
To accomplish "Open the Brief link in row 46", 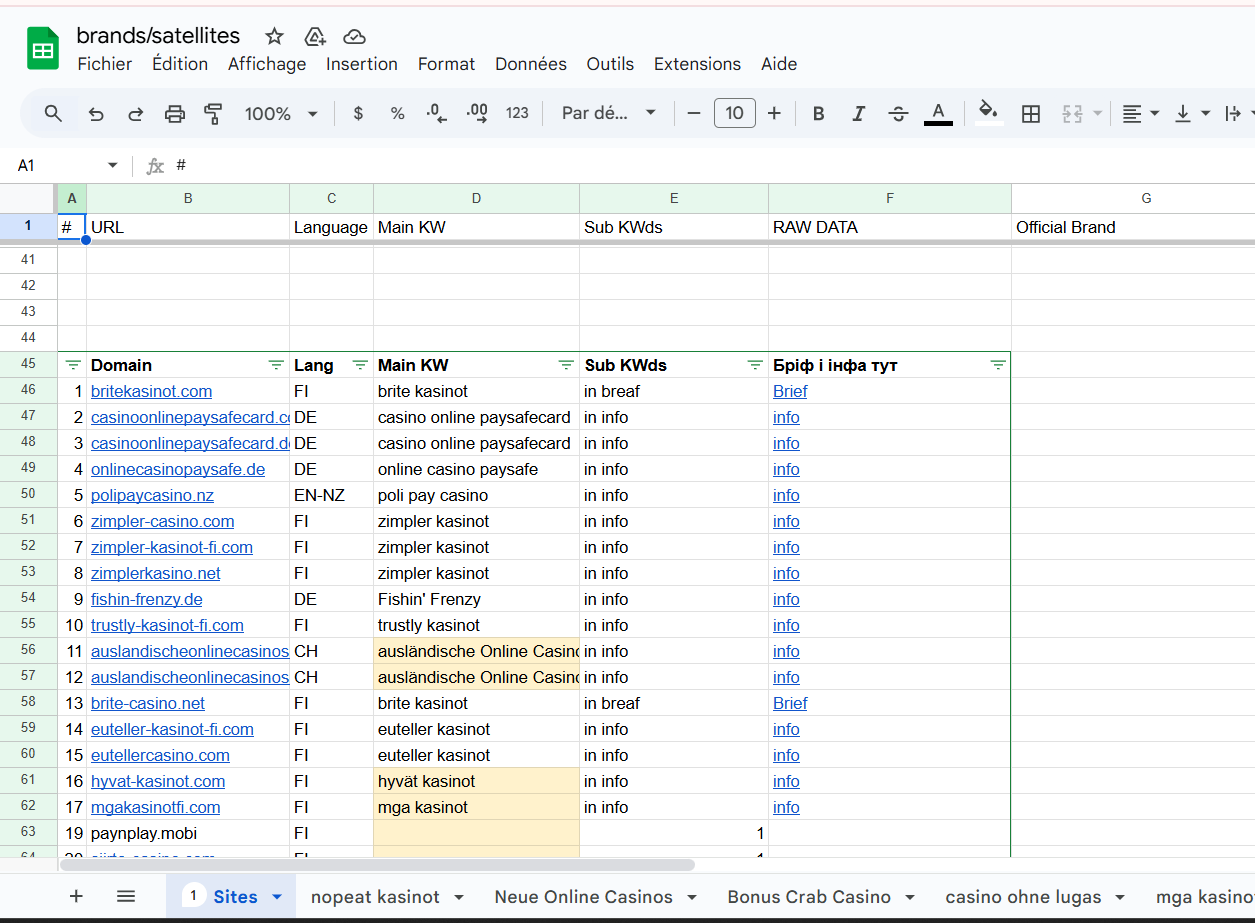I will click(x=790, y=392).
